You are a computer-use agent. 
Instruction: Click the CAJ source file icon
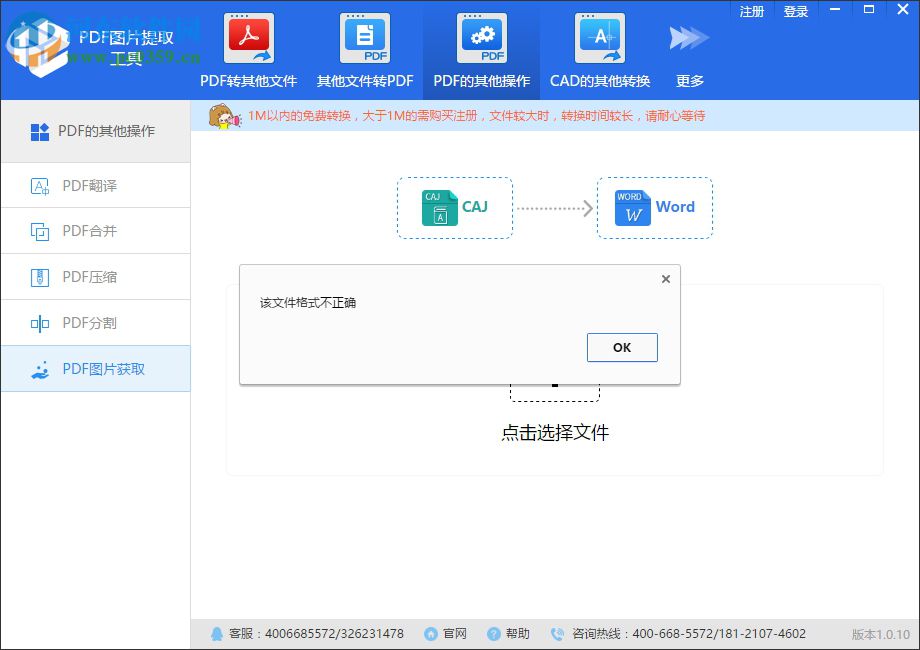pos(438,208)
